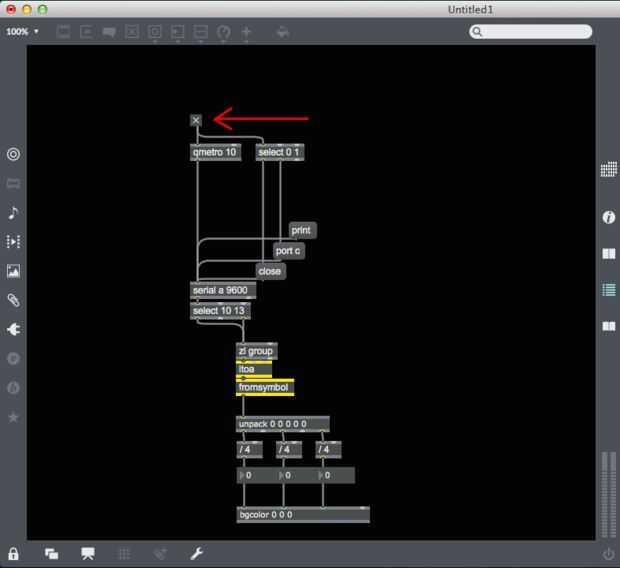The width and height of the screenshot is (620, 568).
Task: Open the 100% zoom dropdown
Action: (22, 32)
